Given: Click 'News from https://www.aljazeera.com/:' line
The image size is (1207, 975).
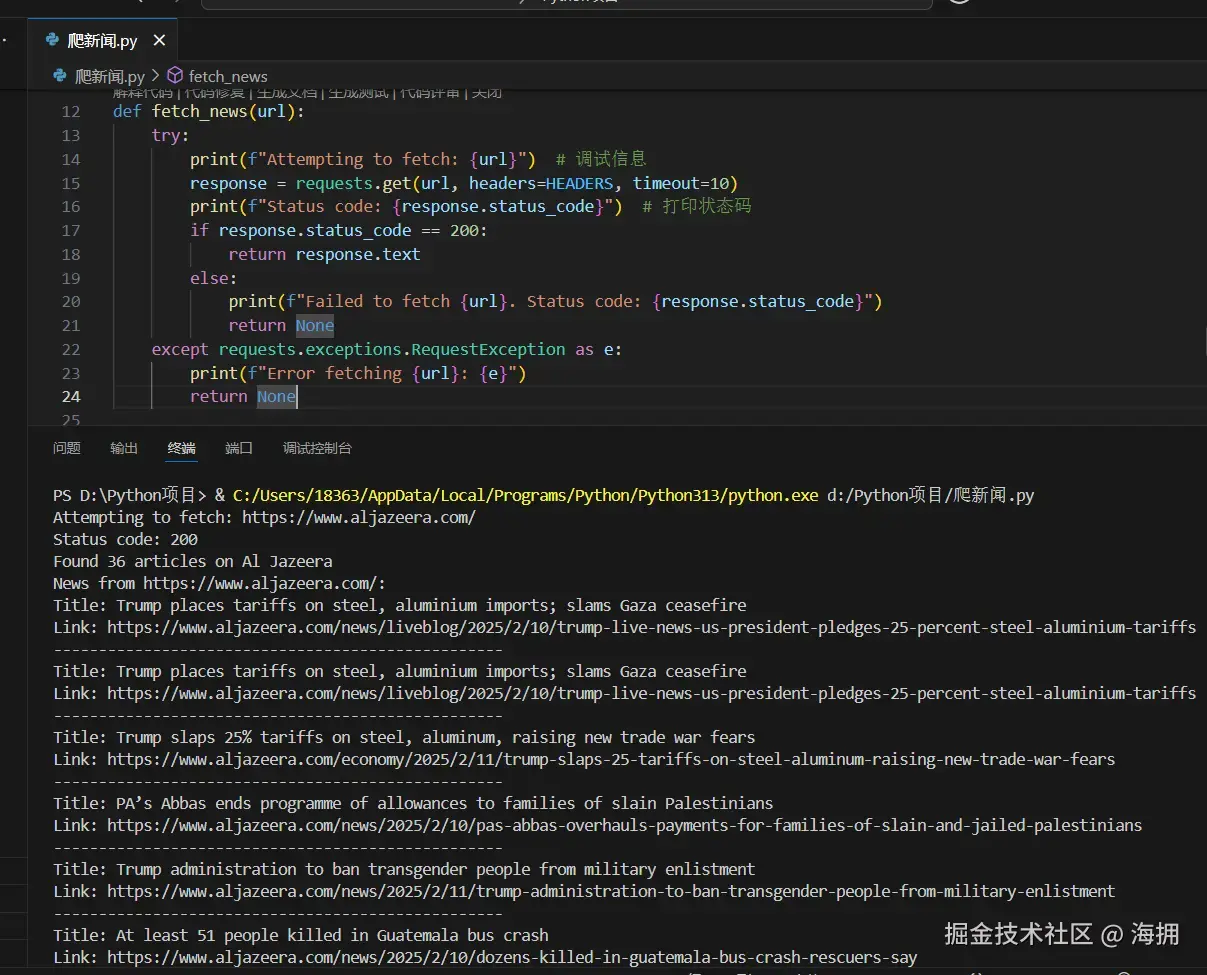Looking at the screenshot, I should [219, 583].
